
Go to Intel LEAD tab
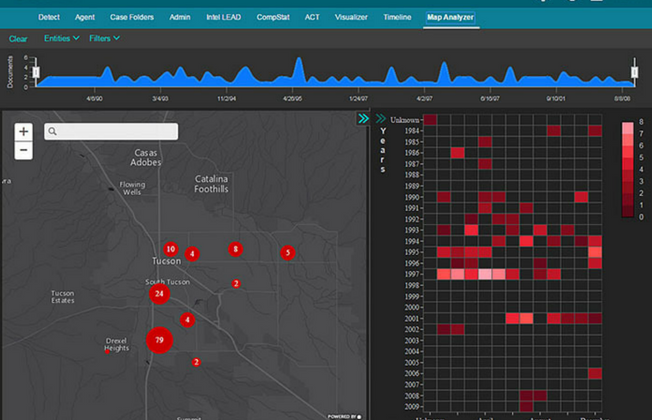point(223,17)
